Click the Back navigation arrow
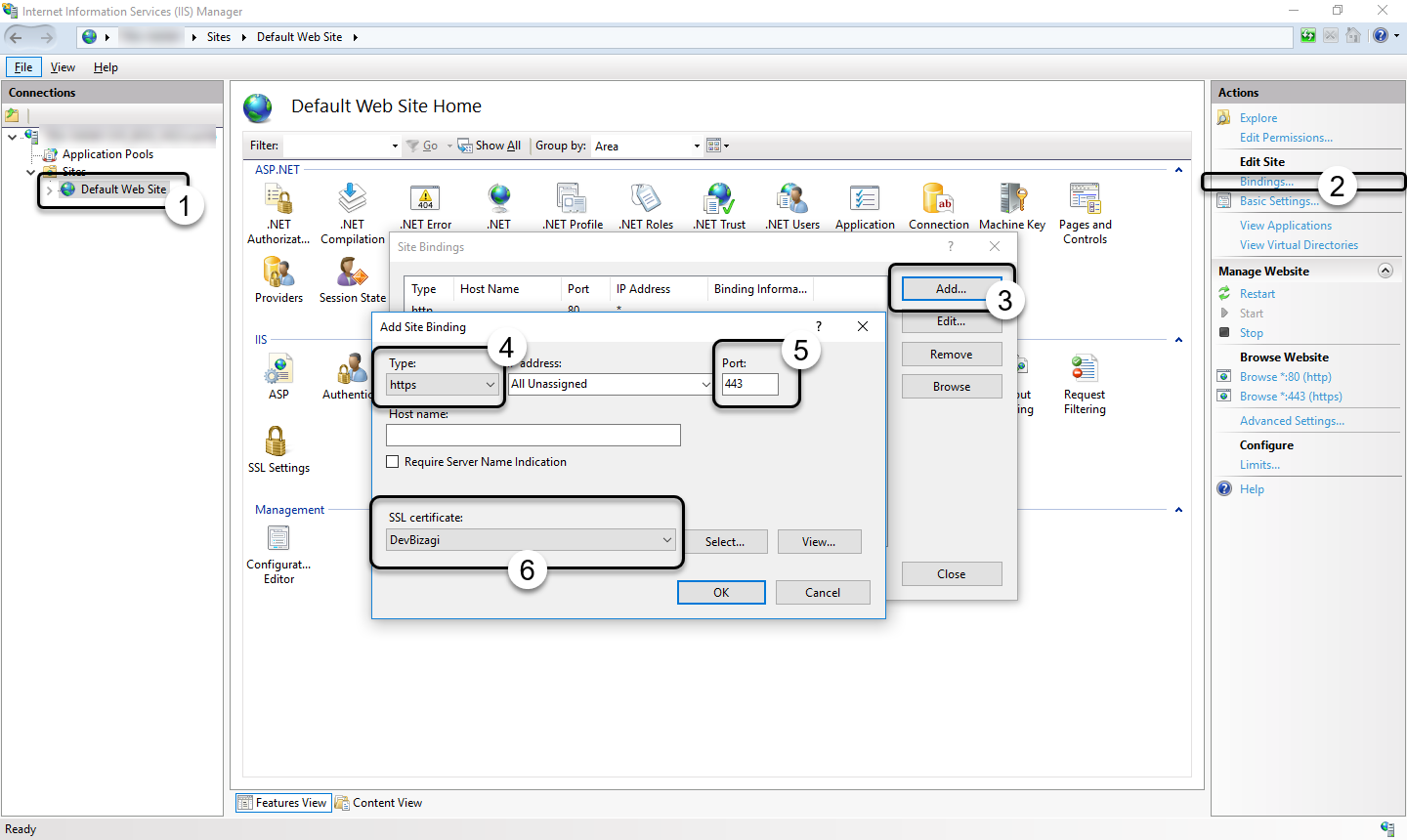This screenshot has height=840, width=1407. point(16,37)
